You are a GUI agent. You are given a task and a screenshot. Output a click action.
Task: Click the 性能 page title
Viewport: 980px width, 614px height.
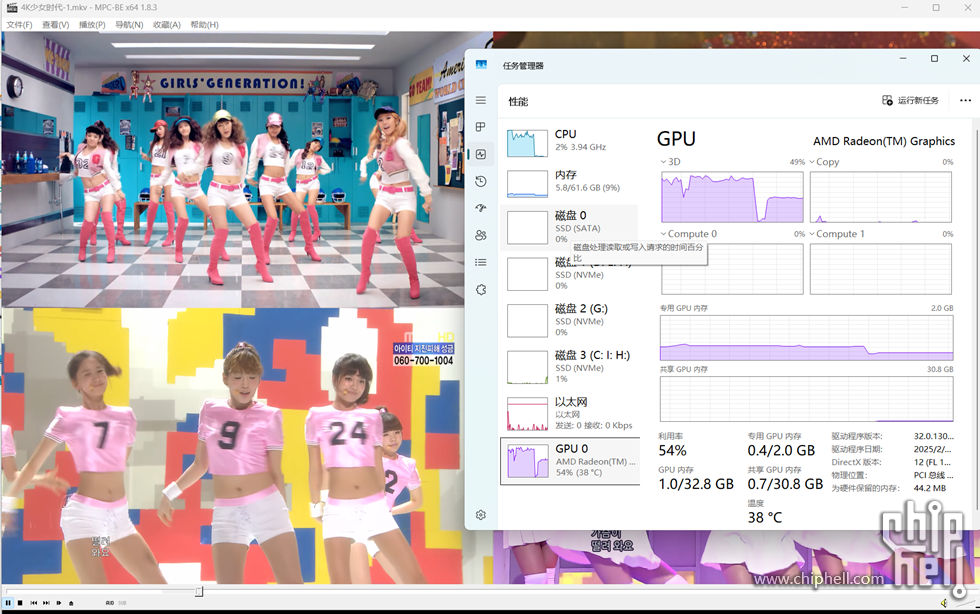(518, 101)
